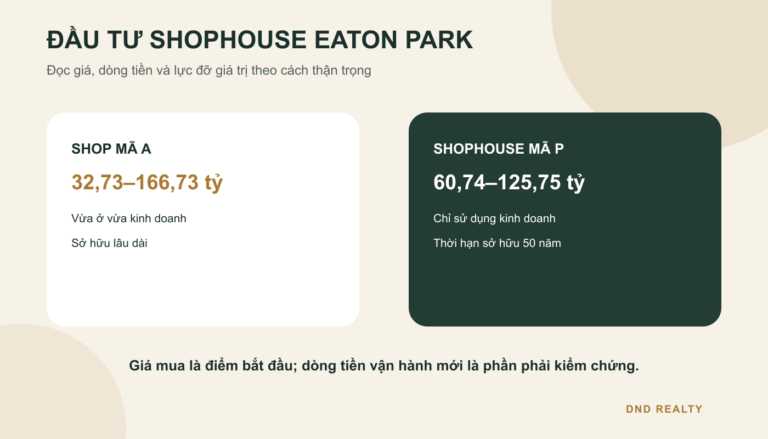Click the line Vừa ở vừa kinh doanh
Image resolution: width=768 pixels, height=439 pixels.
(x=129, y=219)
